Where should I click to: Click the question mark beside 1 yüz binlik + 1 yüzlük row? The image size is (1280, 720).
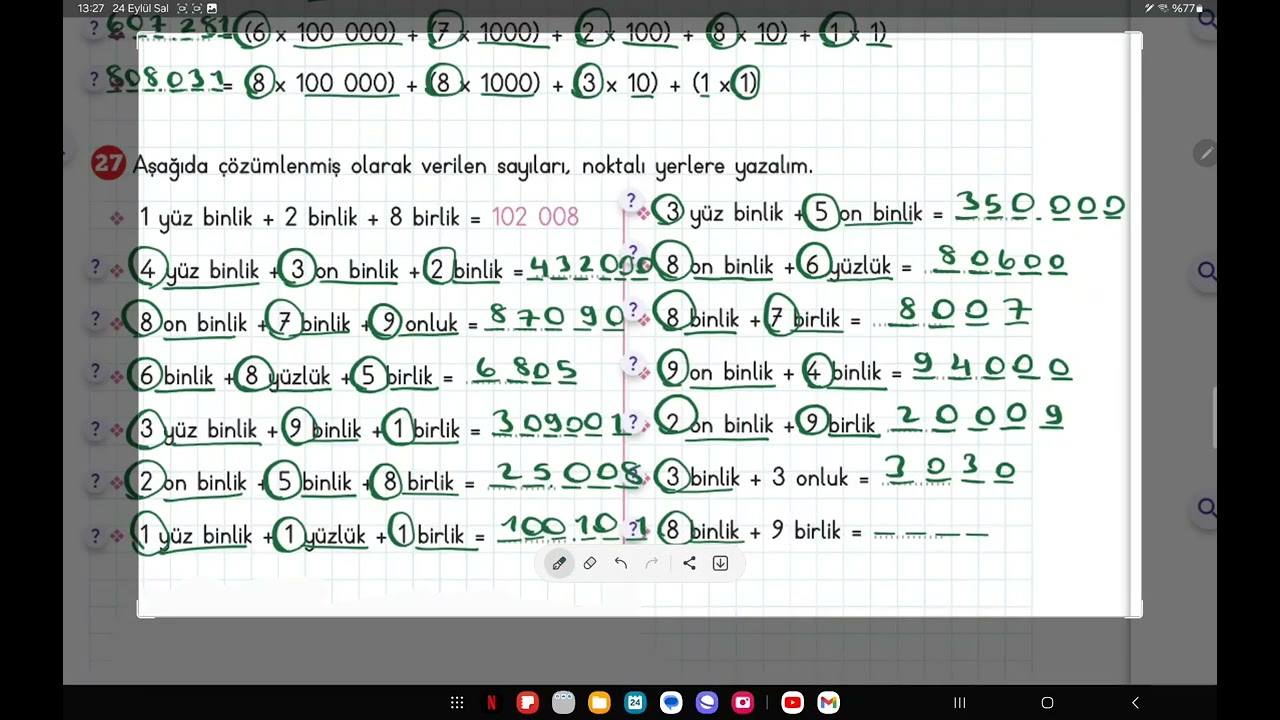coord(95,535)
